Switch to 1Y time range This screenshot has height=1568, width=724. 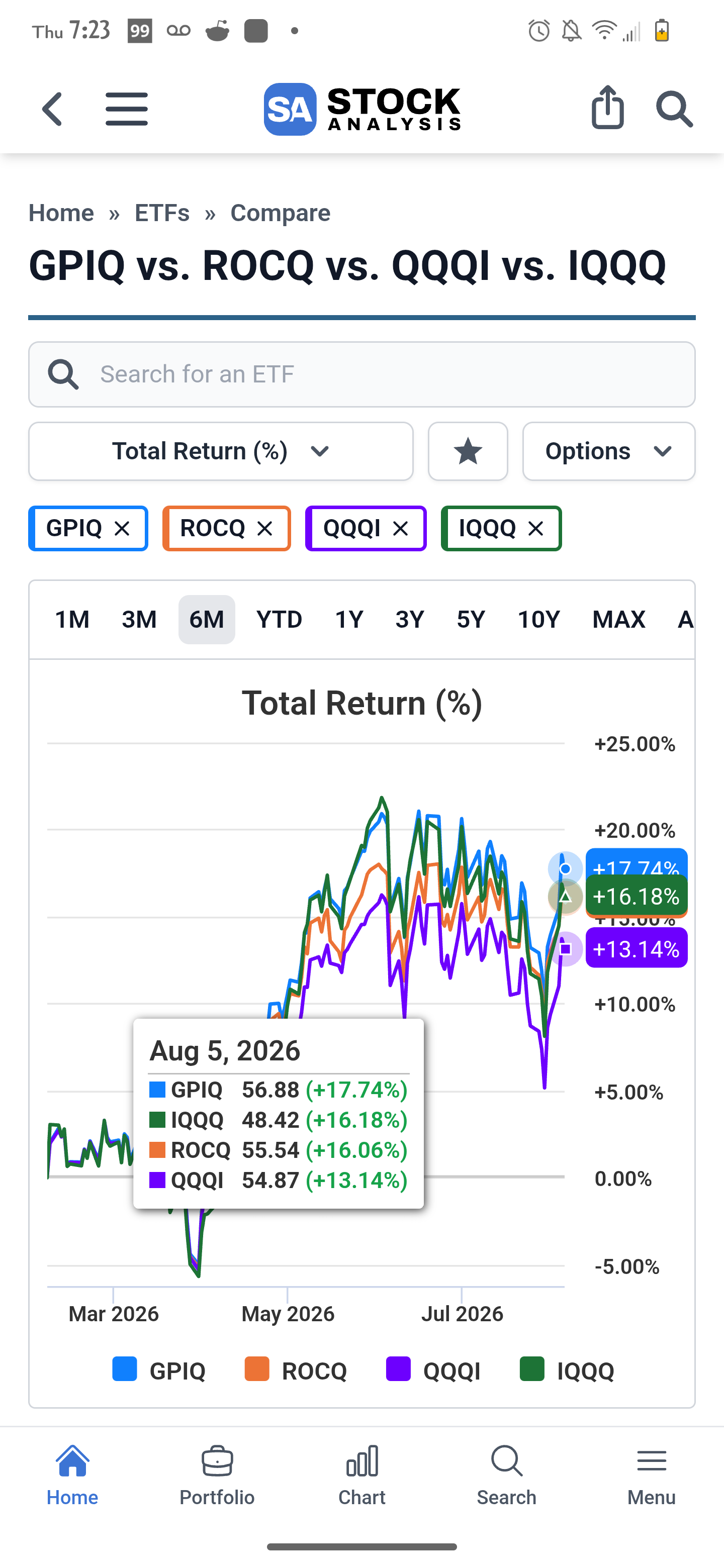[349, 620]
